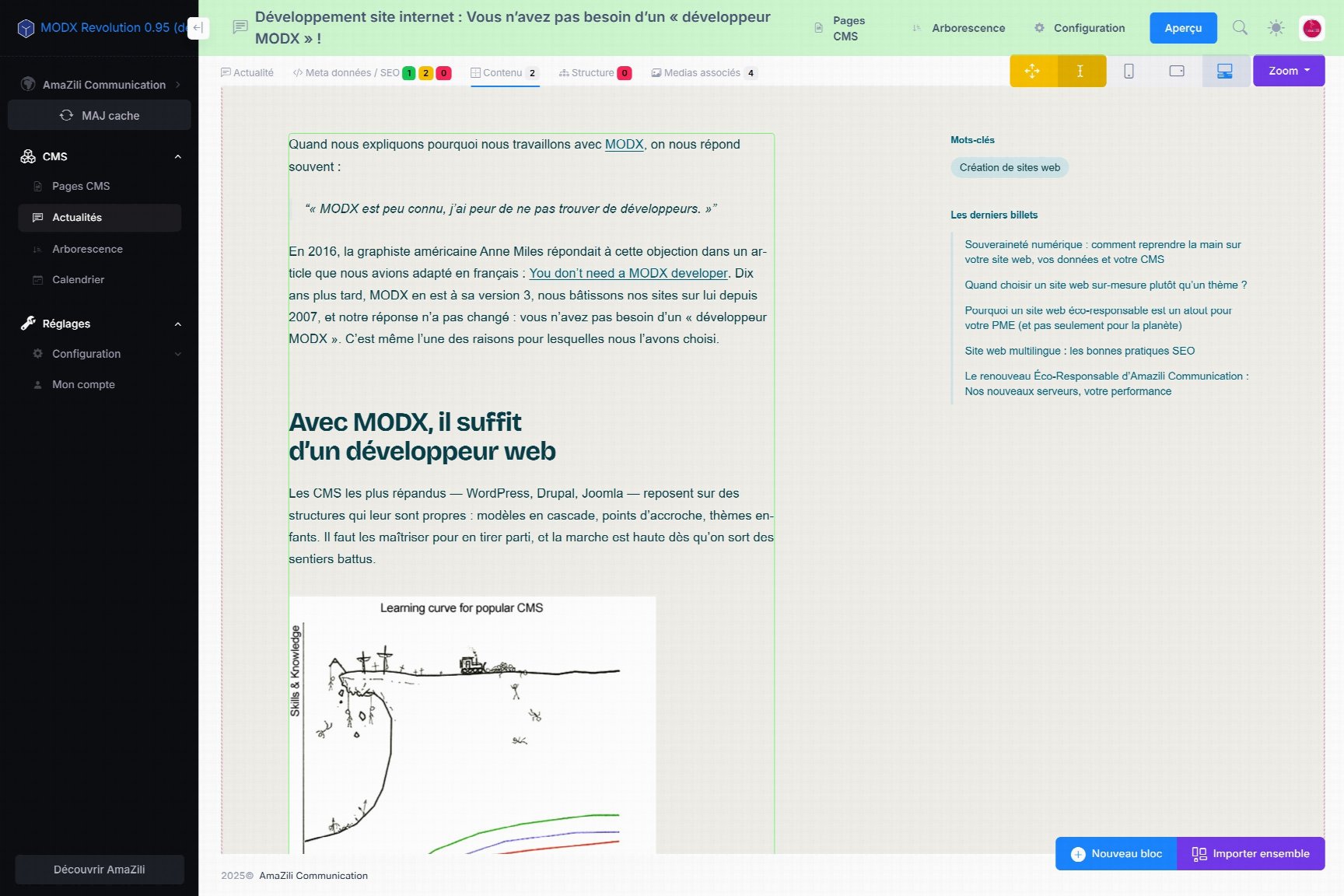Click the Aperçu button

click(x=1183, y=28)
